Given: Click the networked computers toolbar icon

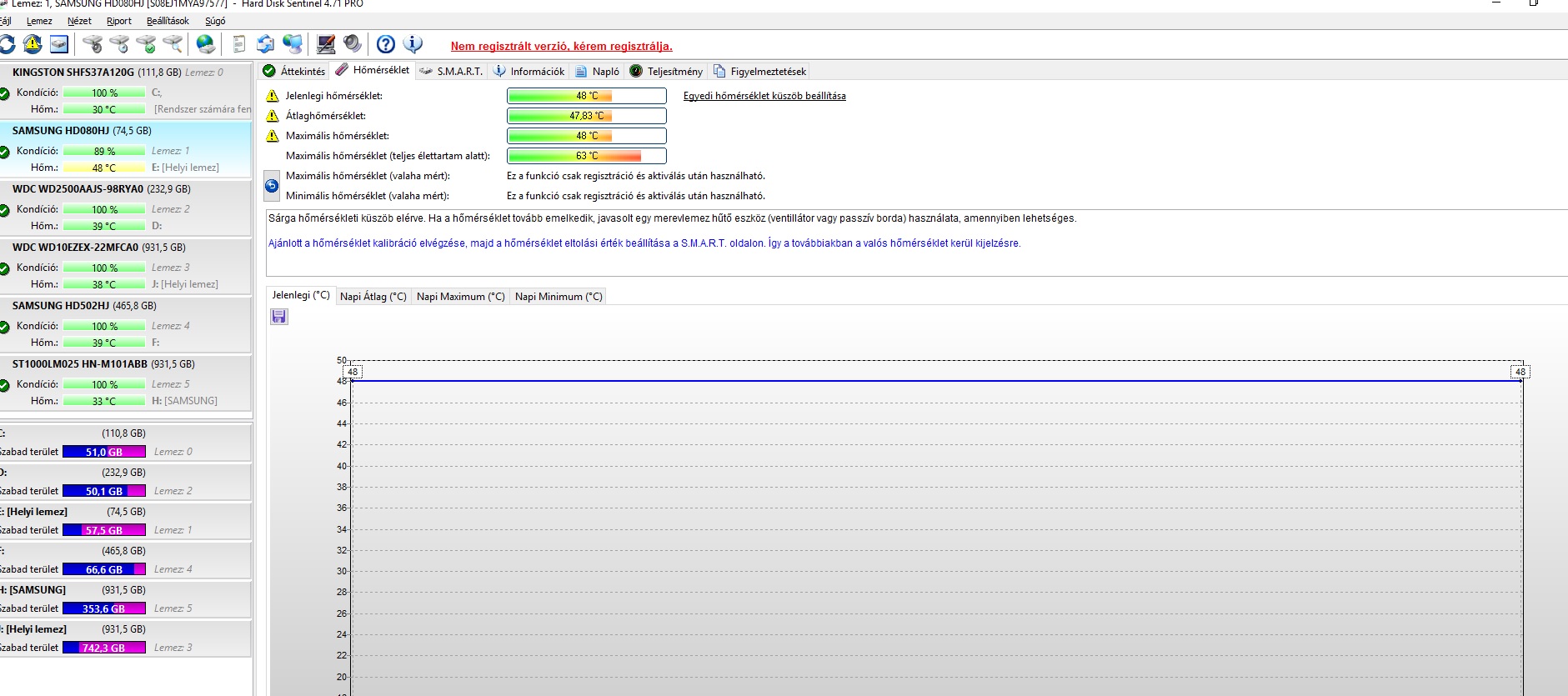Looking at the screenshot, I should [x=292, y=44].
